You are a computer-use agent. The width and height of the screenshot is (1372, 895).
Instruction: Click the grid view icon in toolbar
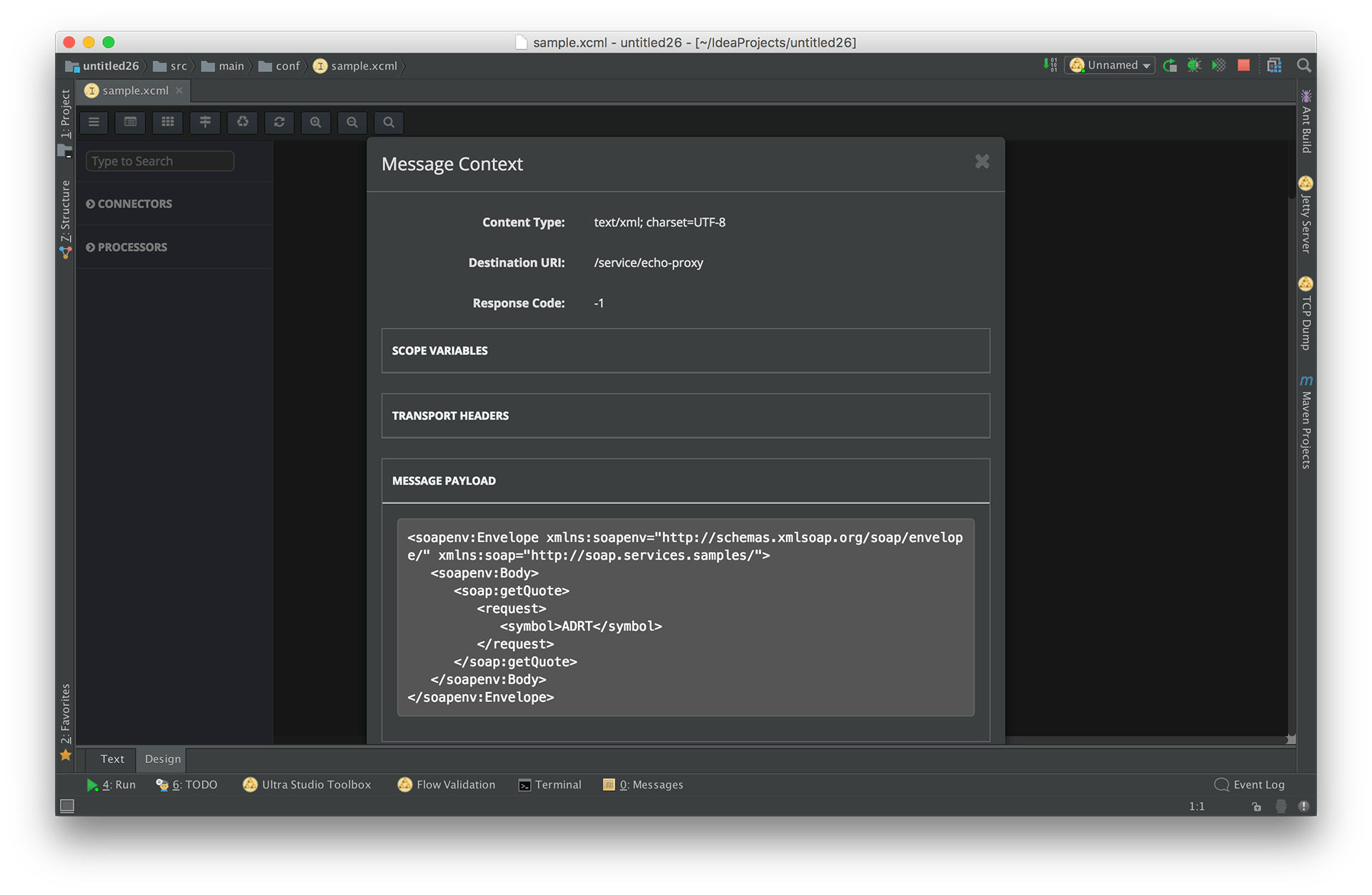167,122
